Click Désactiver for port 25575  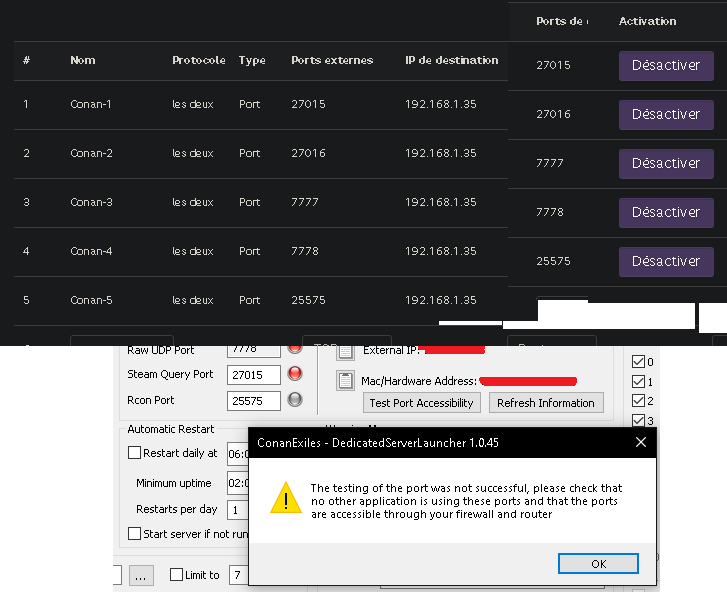pos(665,261)
